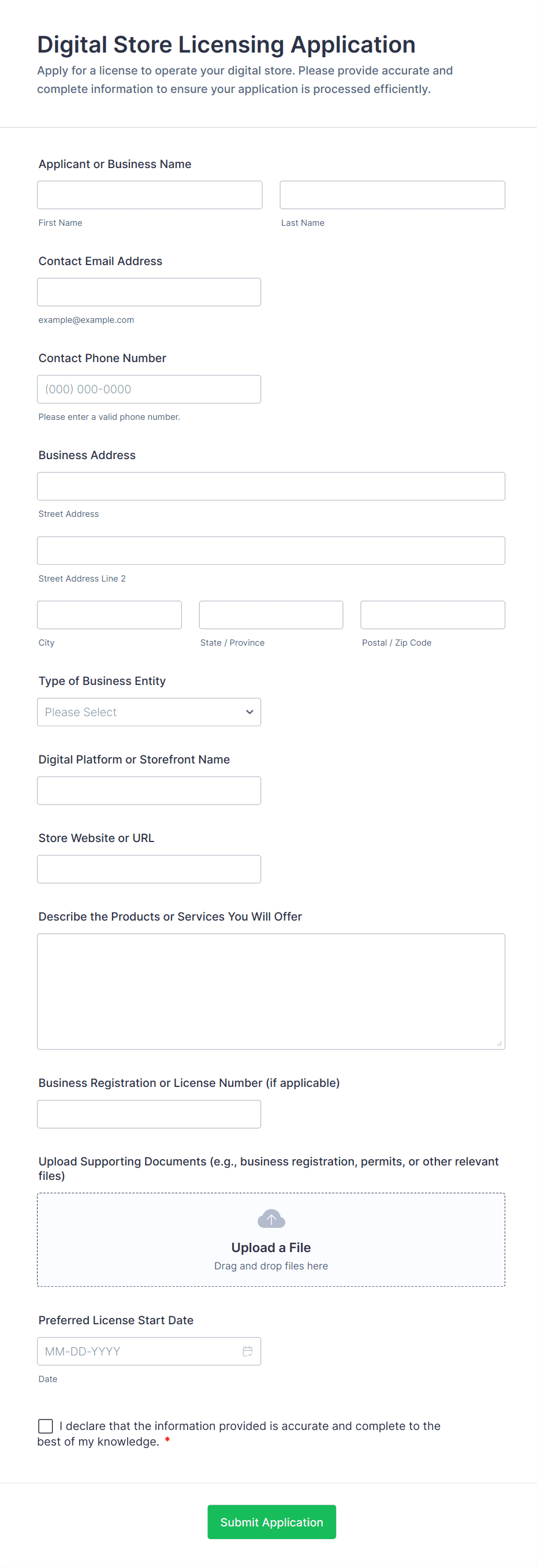The width and height of the screenshot is (537, 1568).
Task: Focus the Digital Platform or Storefront Name field
Action: pos(149,790)
